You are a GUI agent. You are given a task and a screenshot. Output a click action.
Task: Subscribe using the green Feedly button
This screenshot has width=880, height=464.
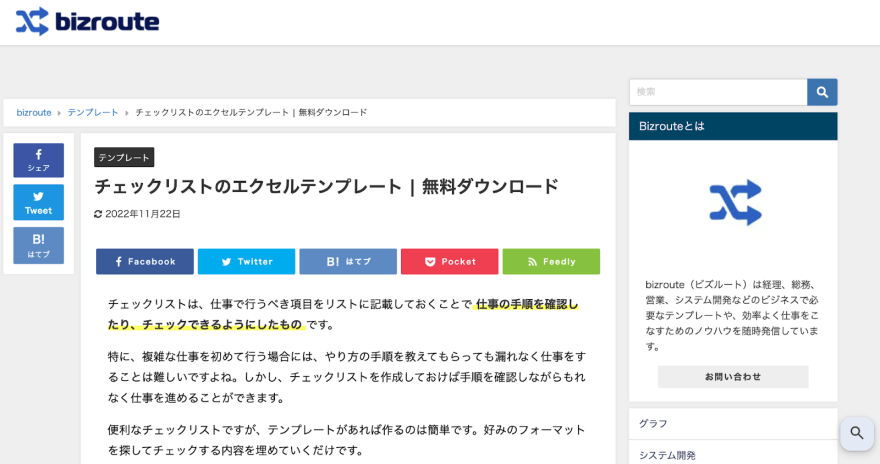[x=551, y=261]
